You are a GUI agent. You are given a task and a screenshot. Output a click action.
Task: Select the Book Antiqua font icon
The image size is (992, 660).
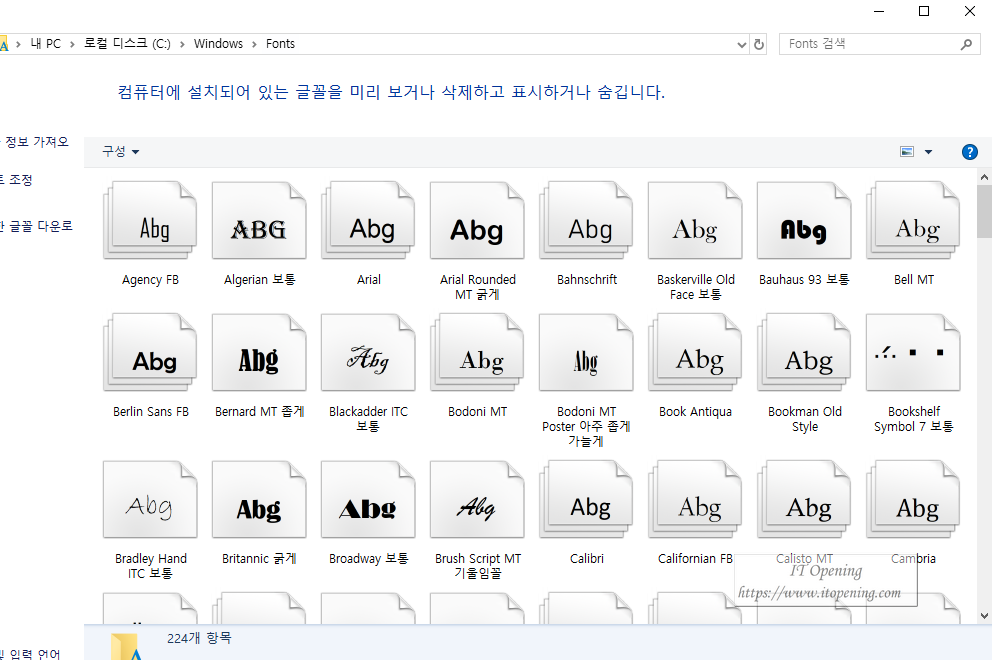pyautogui.click(x=695, y=352)
